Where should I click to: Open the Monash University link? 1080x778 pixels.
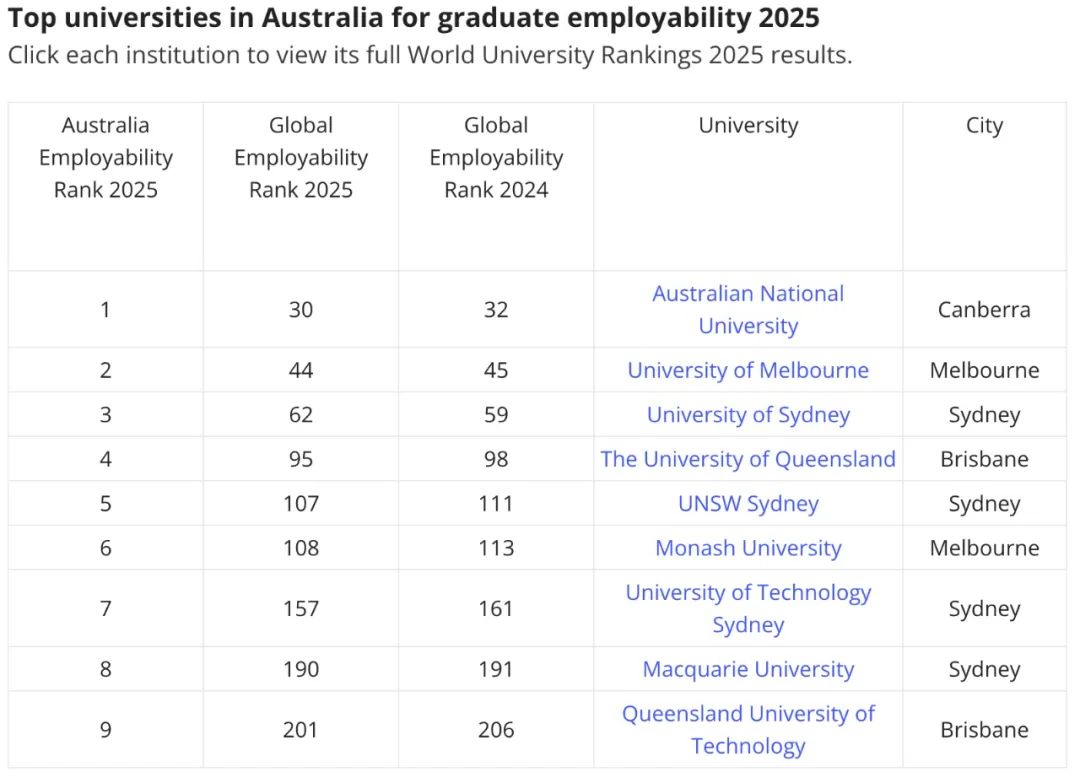click(x=748, y=548)
